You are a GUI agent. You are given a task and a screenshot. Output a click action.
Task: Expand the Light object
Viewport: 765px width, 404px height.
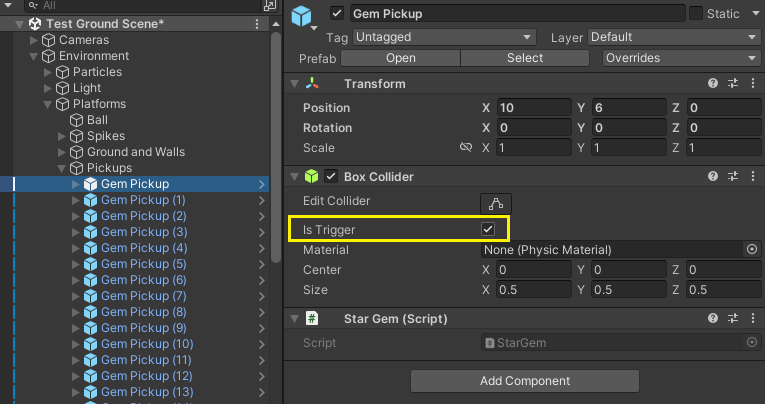pos(48,88)
